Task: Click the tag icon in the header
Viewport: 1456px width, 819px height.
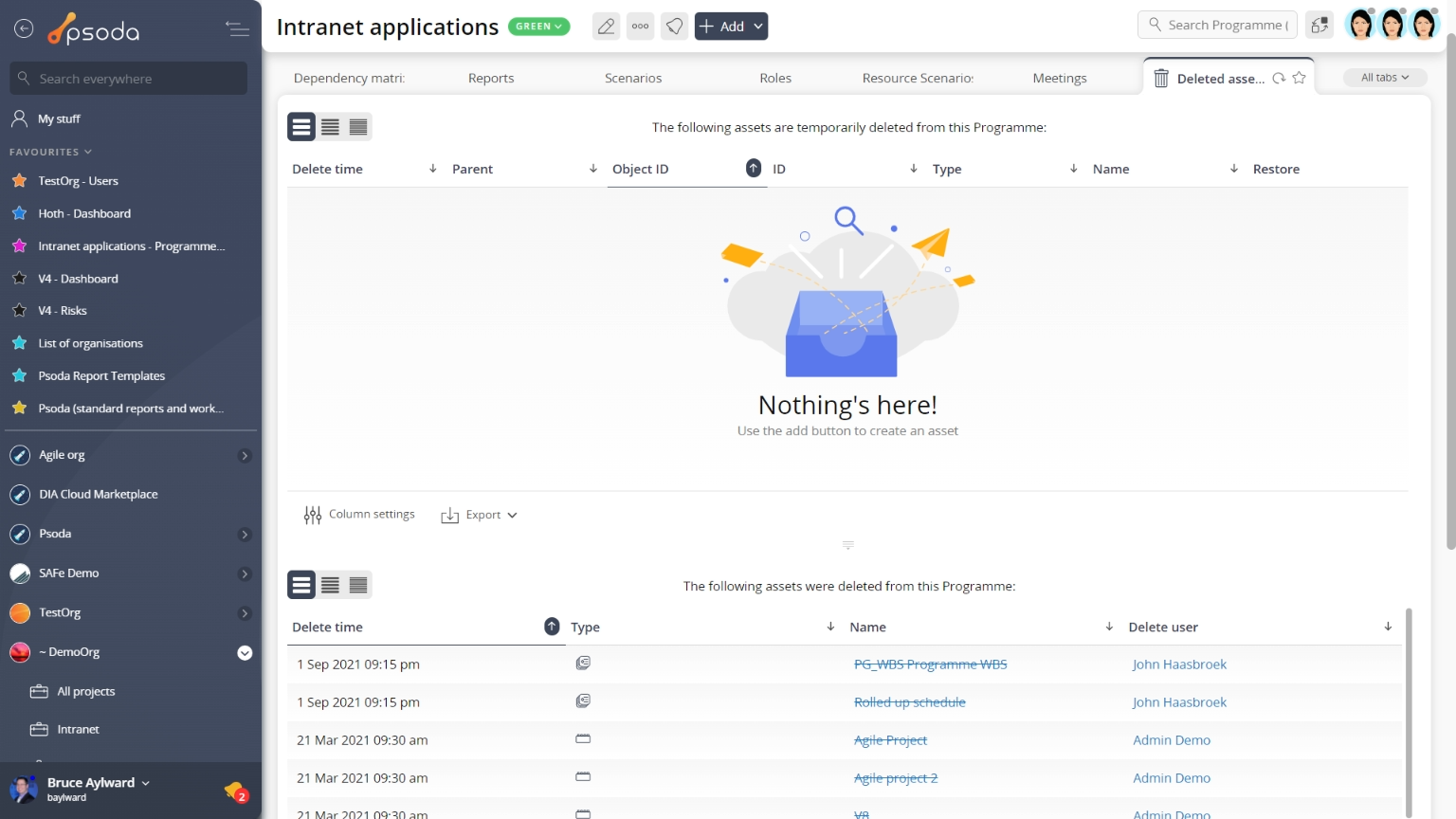Action: pyautogui.click(x=675, y=27)
